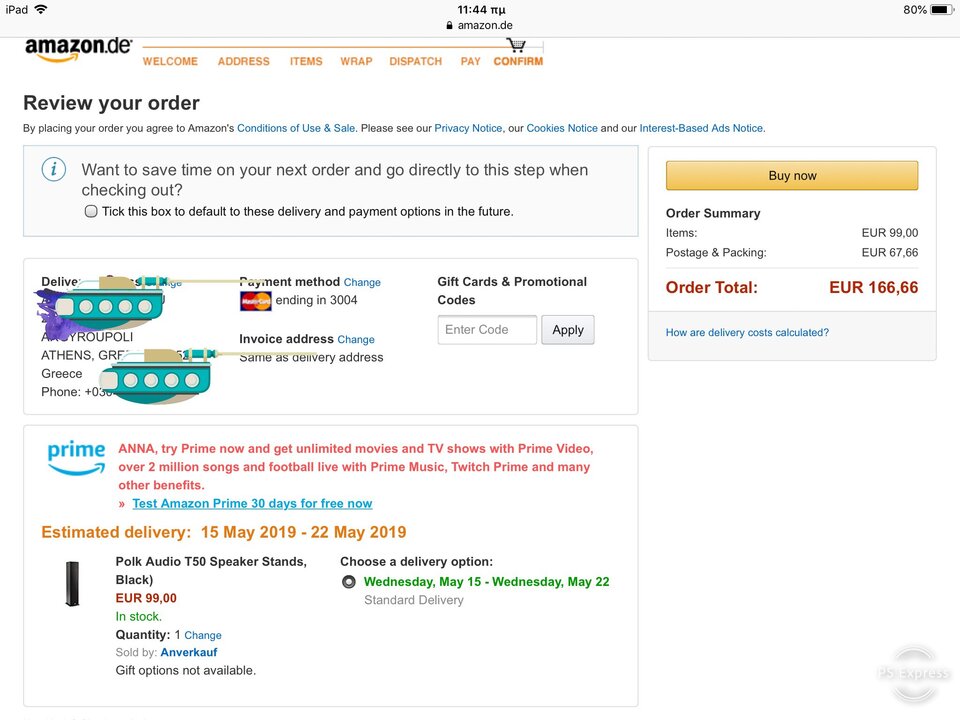Select the Standard Delivery radio option
Viewport: 960px width, 720px height.
(348, 582)
